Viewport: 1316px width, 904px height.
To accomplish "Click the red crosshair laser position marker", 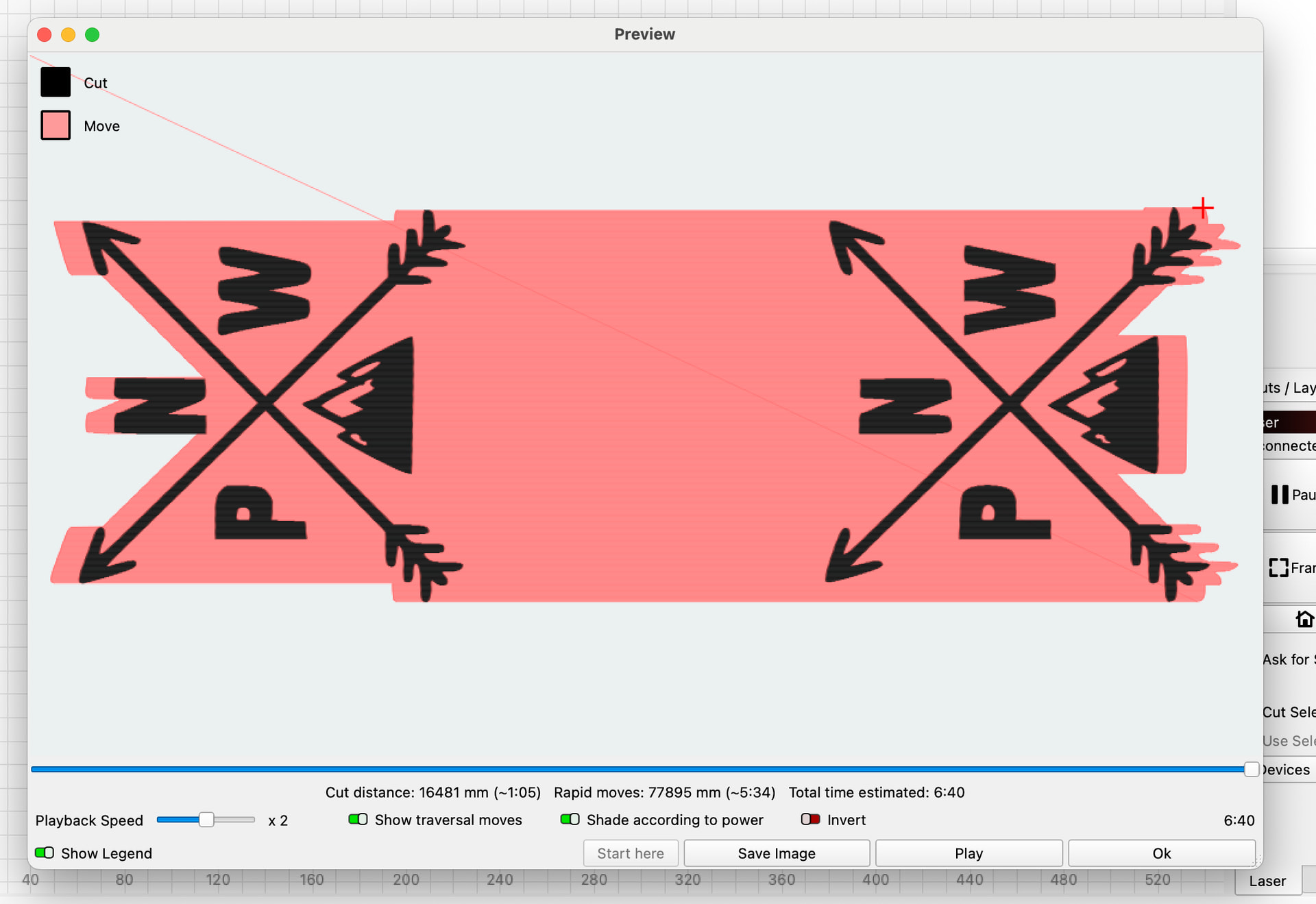I will point(1203,208).
